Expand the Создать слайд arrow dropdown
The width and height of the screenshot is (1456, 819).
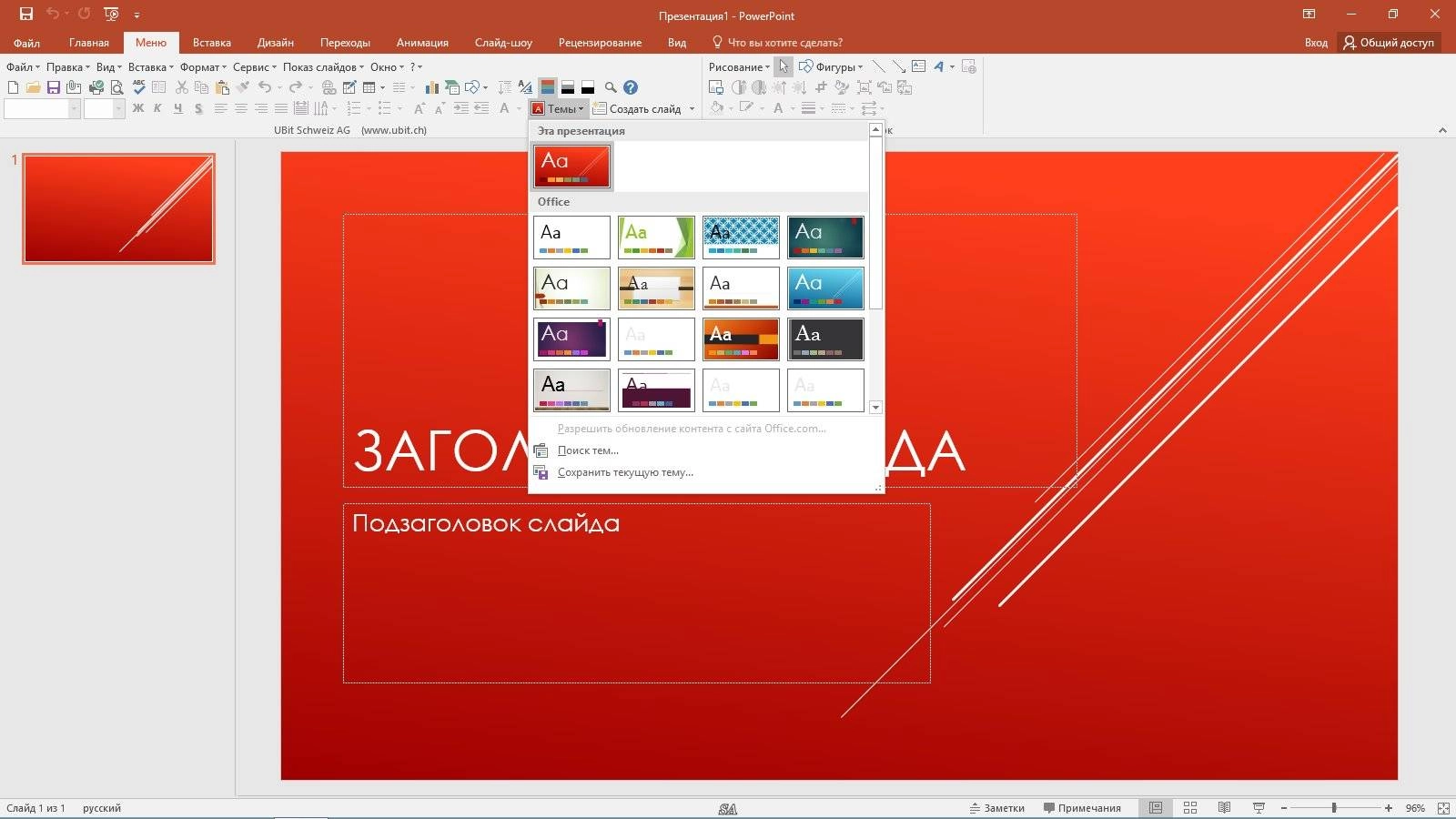692,109
